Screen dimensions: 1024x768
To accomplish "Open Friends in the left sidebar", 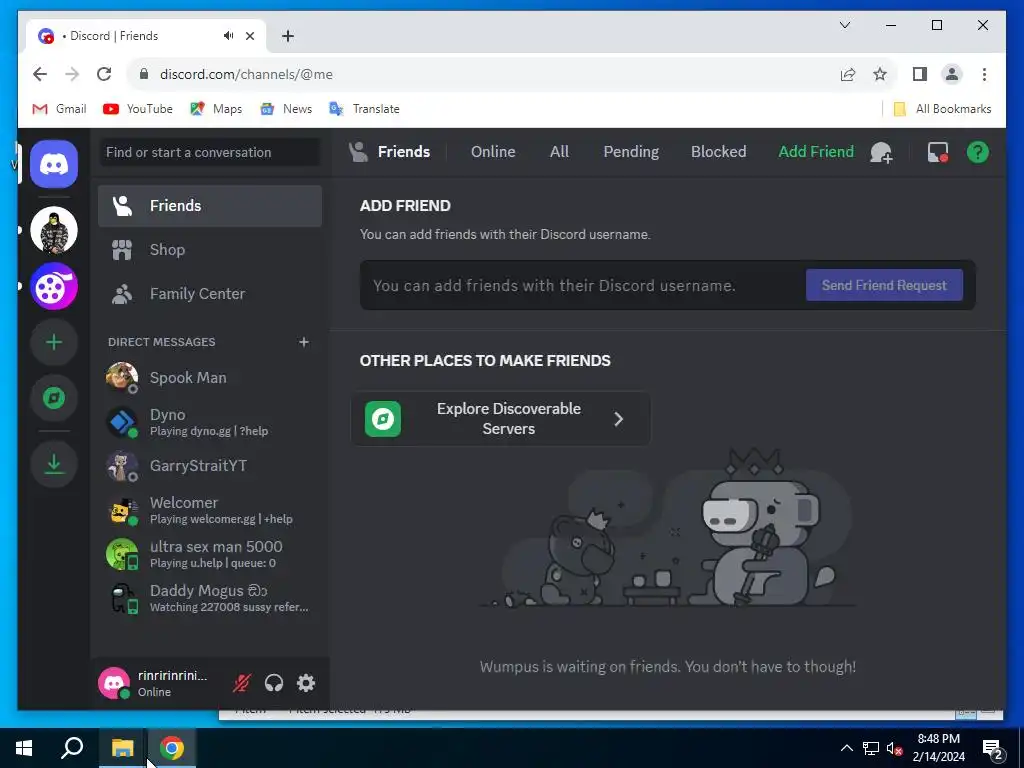I will pos(210,206).
